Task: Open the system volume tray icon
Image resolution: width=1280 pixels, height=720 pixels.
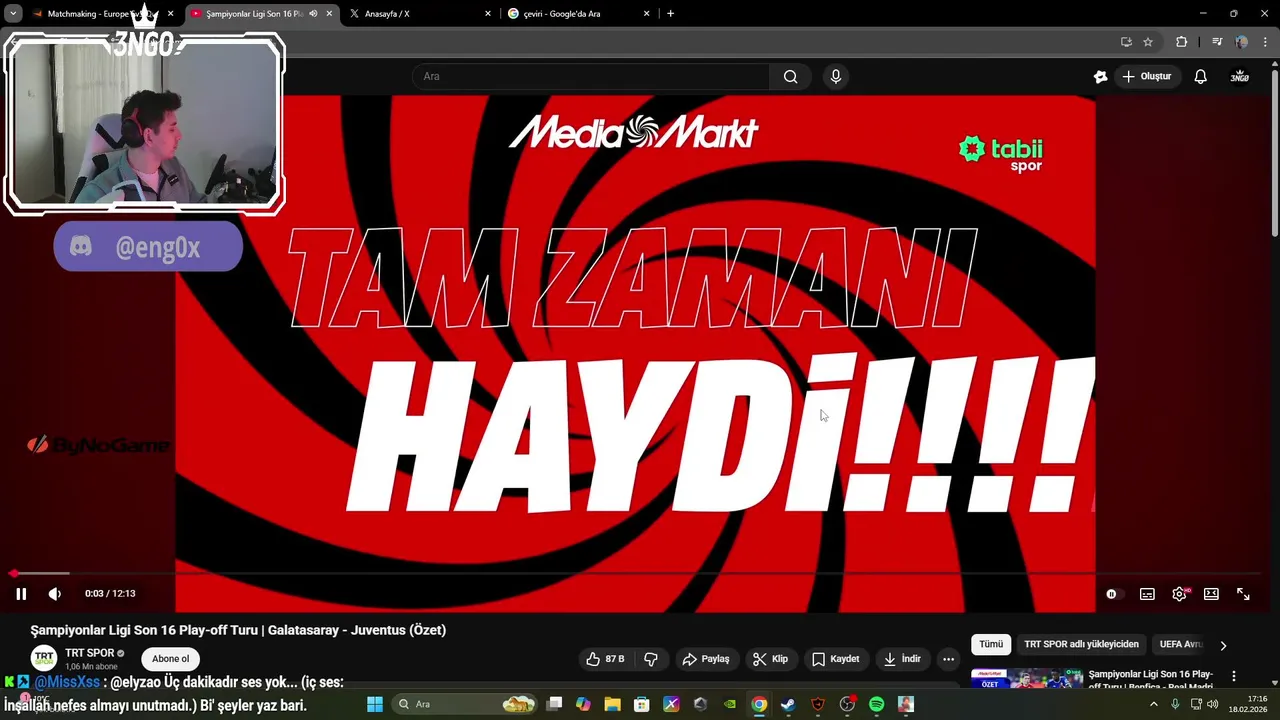Action: [1213, 704]
